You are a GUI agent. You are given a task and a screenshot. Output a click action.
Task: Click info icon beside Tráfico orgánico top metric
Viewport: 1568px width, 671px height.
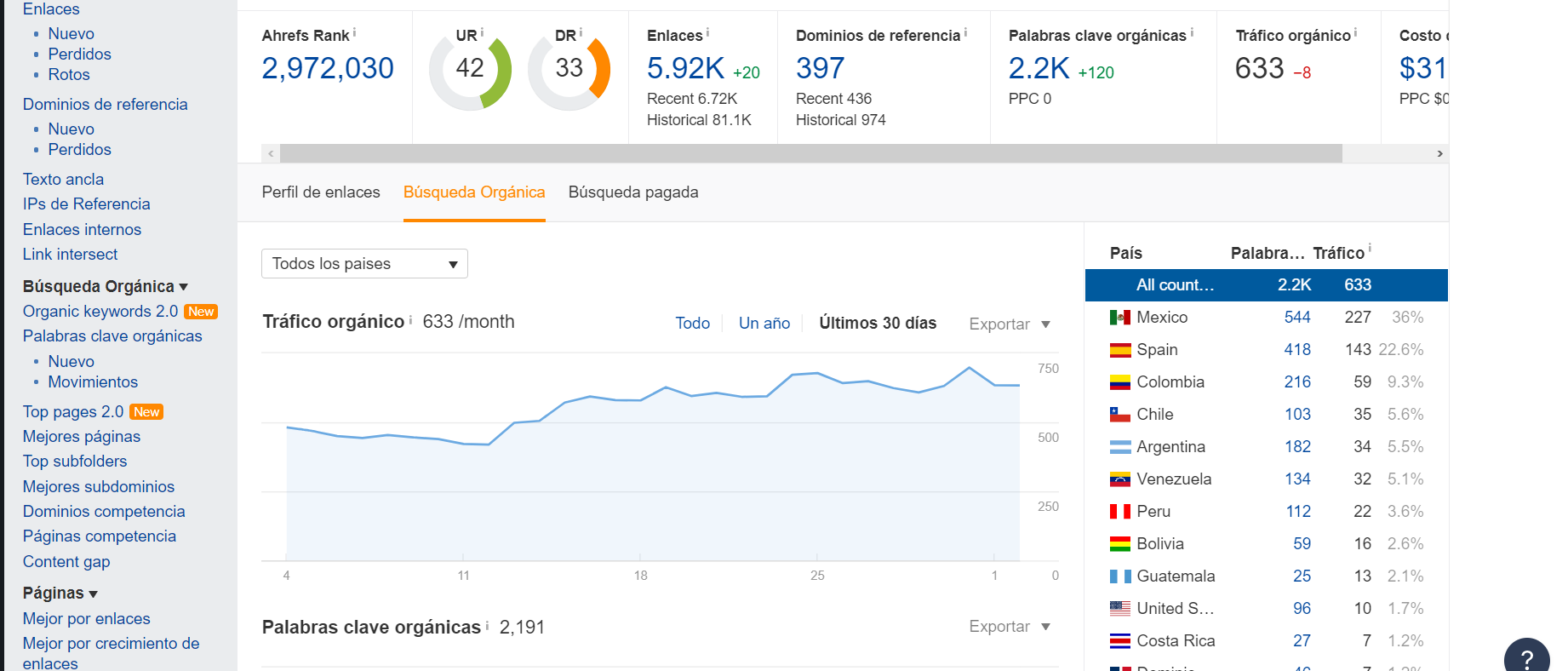point(1355,32)
